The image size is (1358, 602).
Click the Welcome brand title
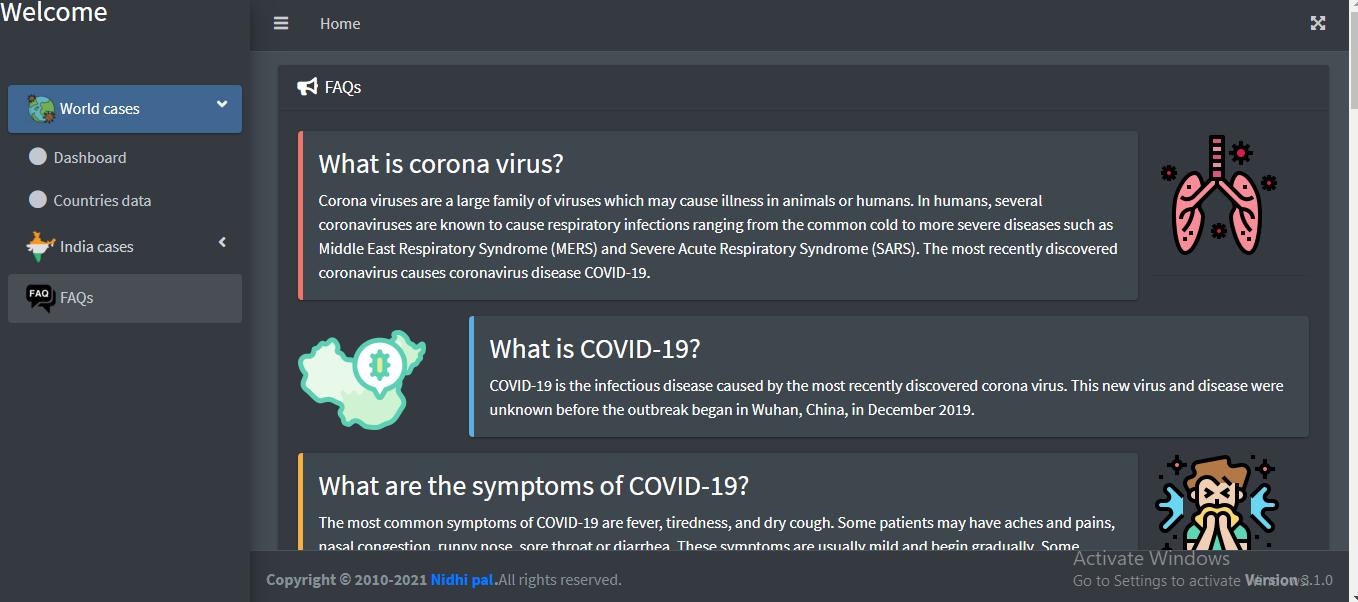click(54, 13)
